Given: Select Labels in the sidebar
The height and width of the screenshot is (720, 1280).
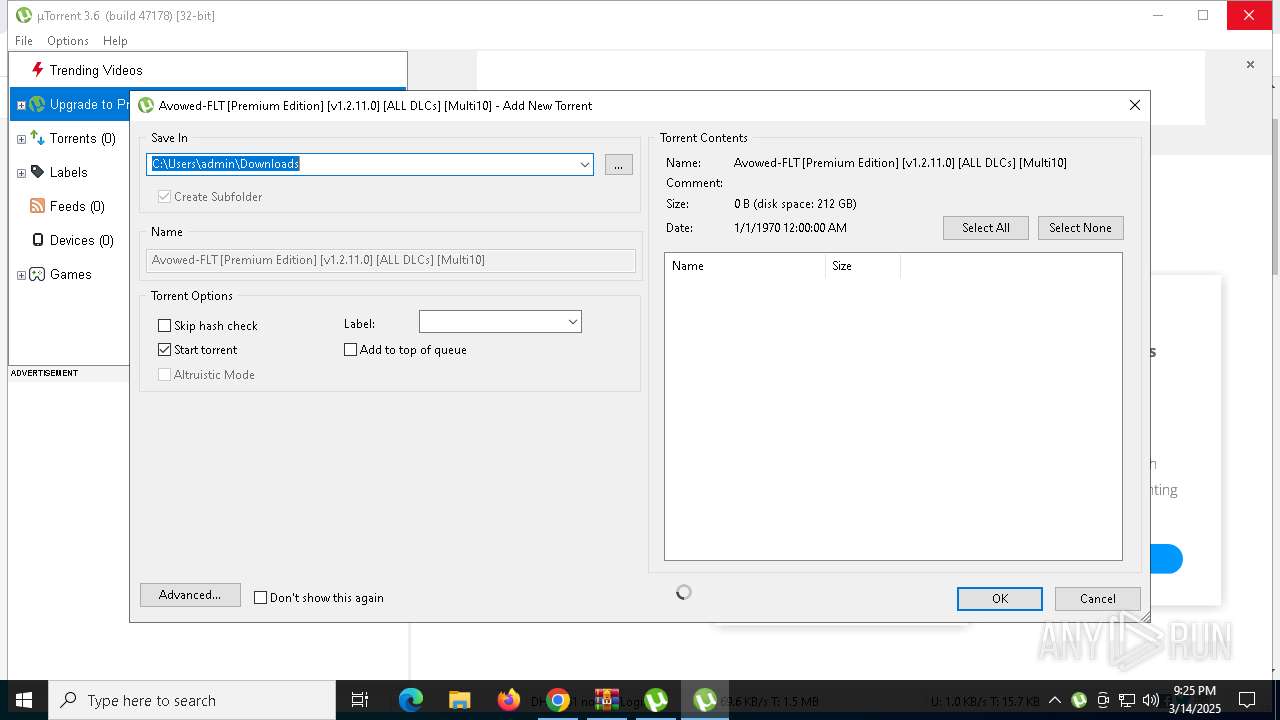Looking at the screenshot, I should [x=69, y=172].
